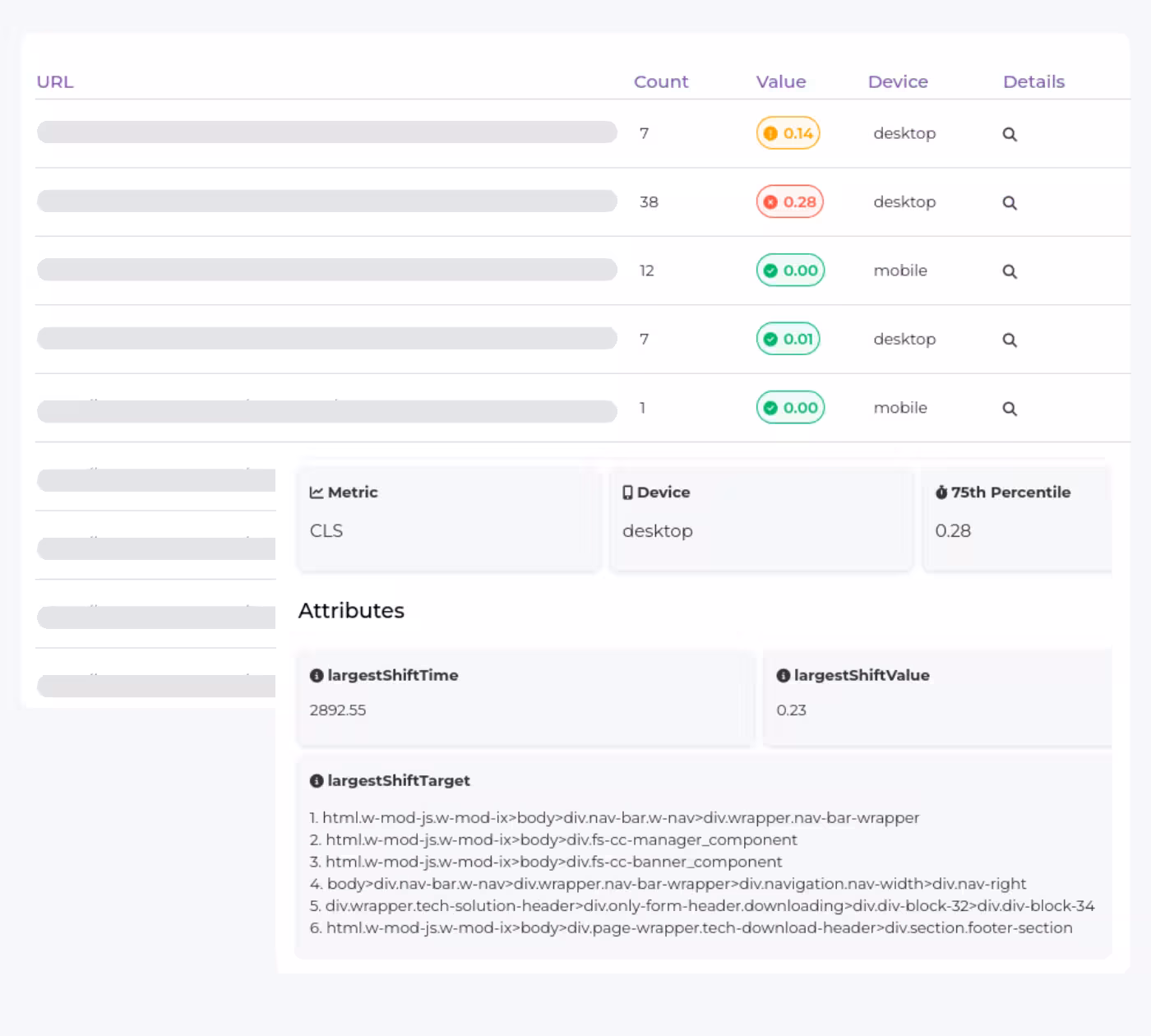Click the phone icon on the Device card
The width and height of the screenshot is (1151, 1036).
(x=626, y=492)
